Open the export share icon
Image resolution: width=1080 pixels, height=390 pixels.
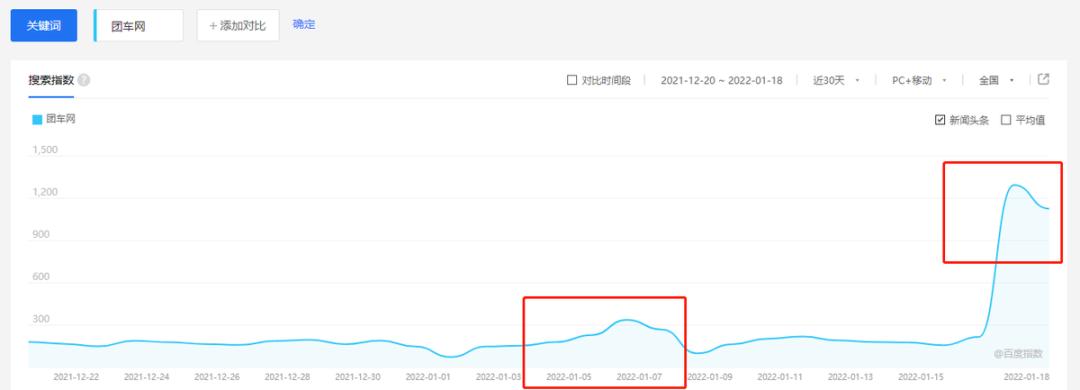pyautogui.click(x=1043, y=79)
